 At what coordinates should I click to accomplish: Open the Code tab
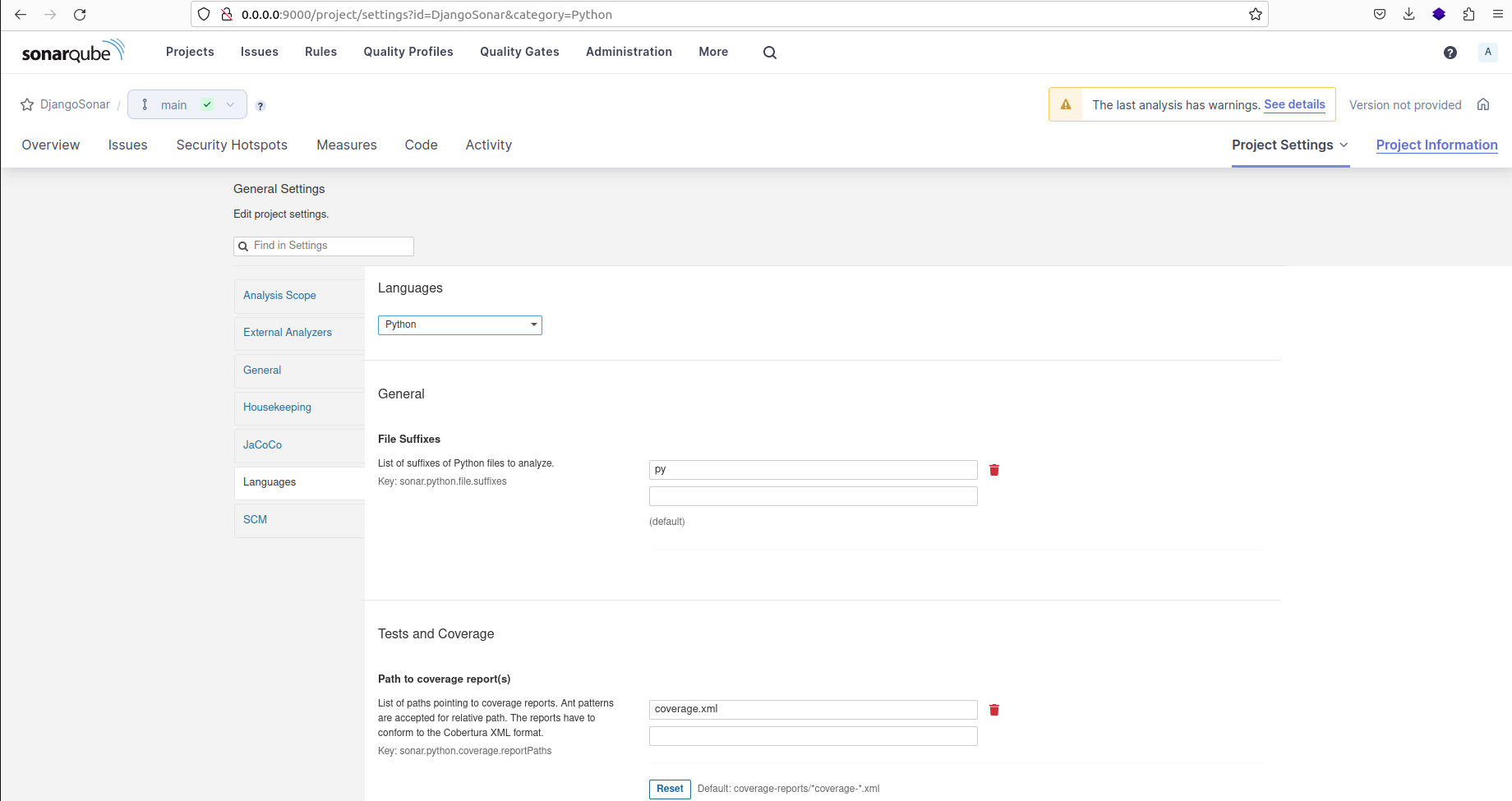coord(421,145)
